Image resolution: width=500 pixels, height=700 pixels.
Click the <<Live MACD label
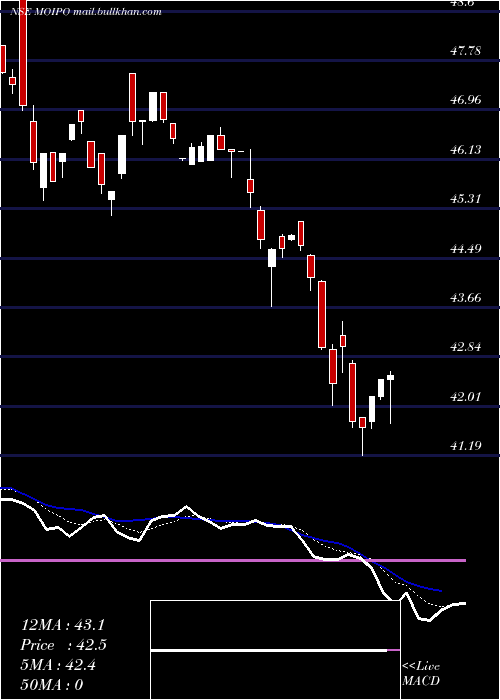(421, 673)
